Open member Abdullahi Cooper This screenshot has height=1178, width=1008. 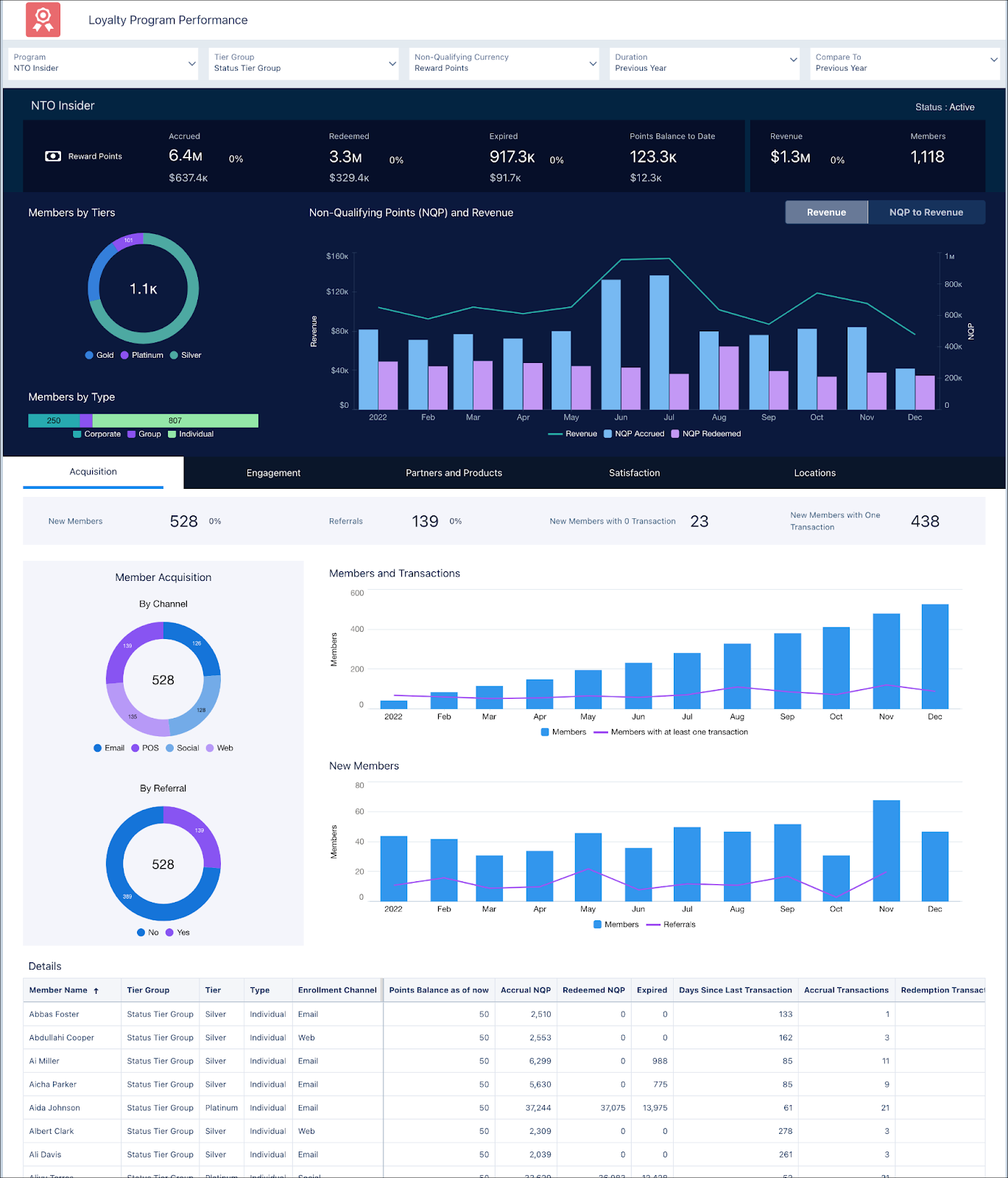(x=62, y=1038)
